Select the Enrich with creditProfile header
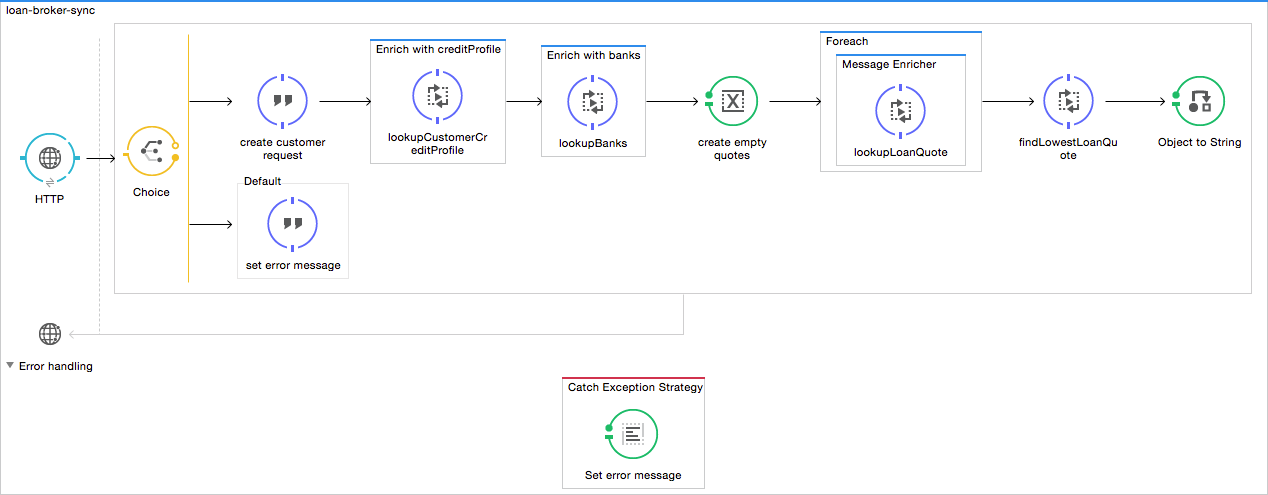Screen dimensions: 1268x495 point(438,48)
